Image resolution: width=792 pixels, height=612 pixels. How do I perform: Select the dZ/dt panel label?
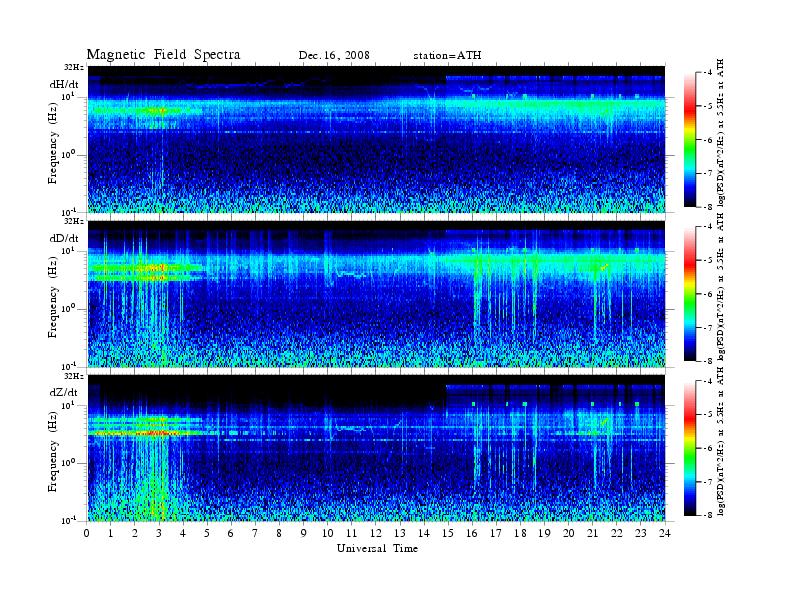[64, 392]
